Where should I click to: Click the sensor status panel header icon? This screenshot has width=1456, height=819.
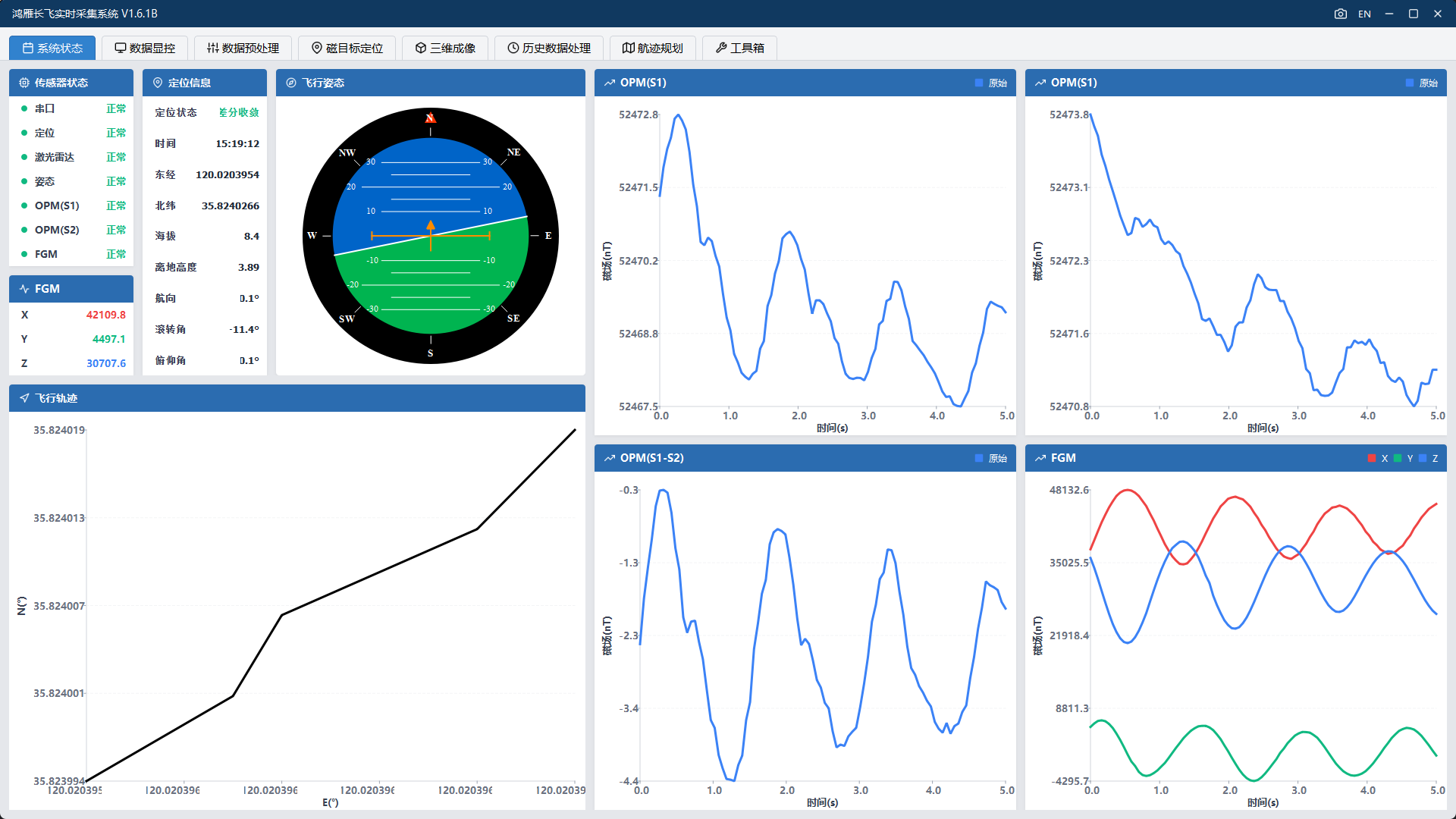point(24,83)
